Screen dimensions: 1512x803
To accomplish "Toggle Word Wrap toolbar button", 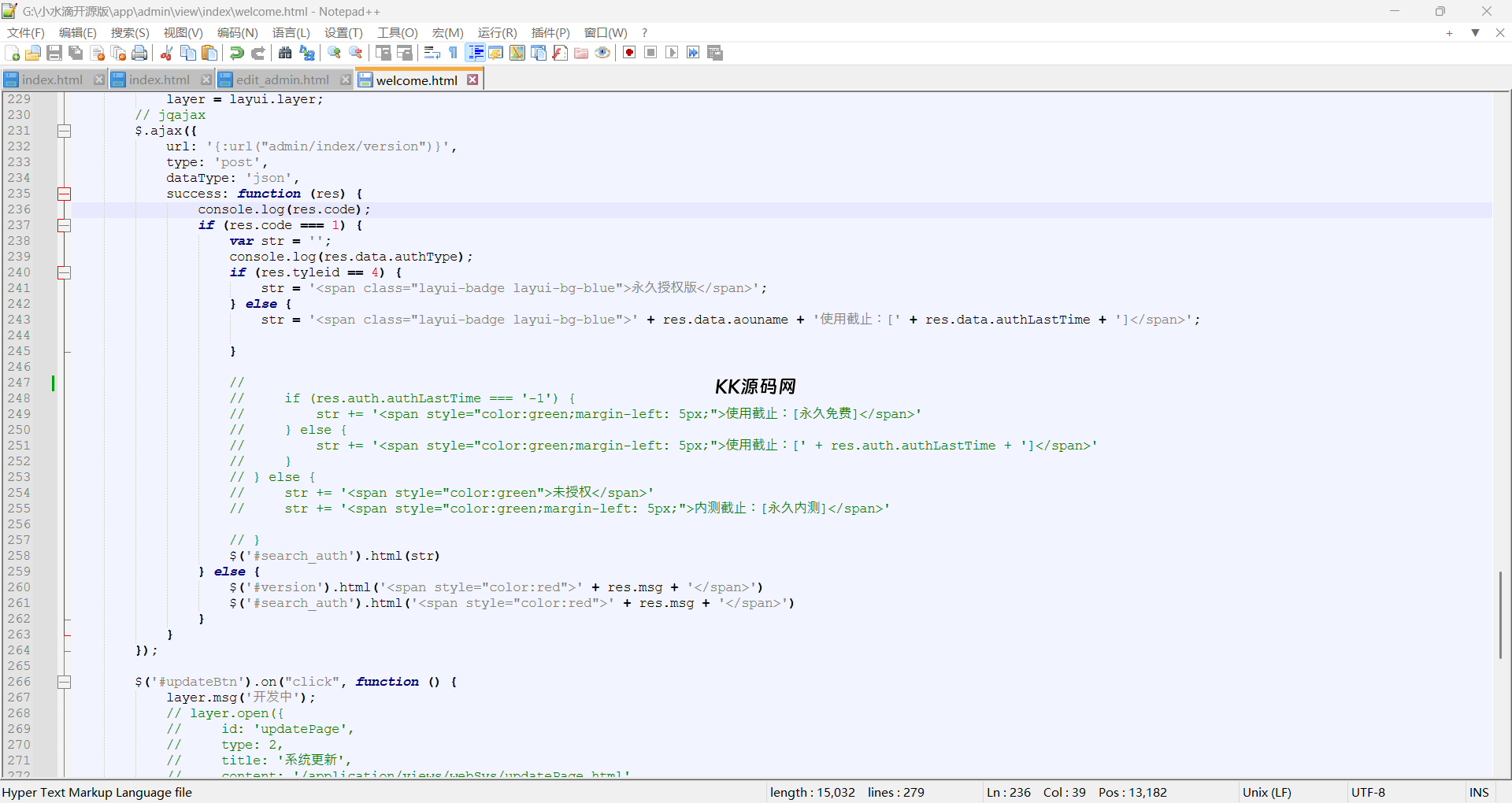I will [x=432, y=53].
